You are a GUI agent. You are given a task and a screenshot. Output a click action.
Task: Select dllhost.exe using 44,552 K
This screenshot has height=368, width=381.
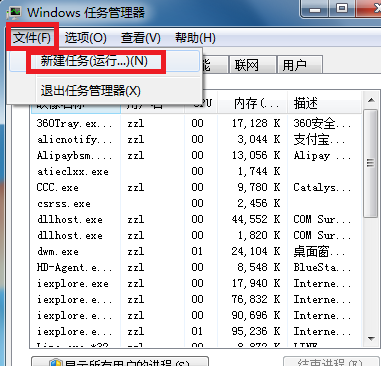(196, 219)
